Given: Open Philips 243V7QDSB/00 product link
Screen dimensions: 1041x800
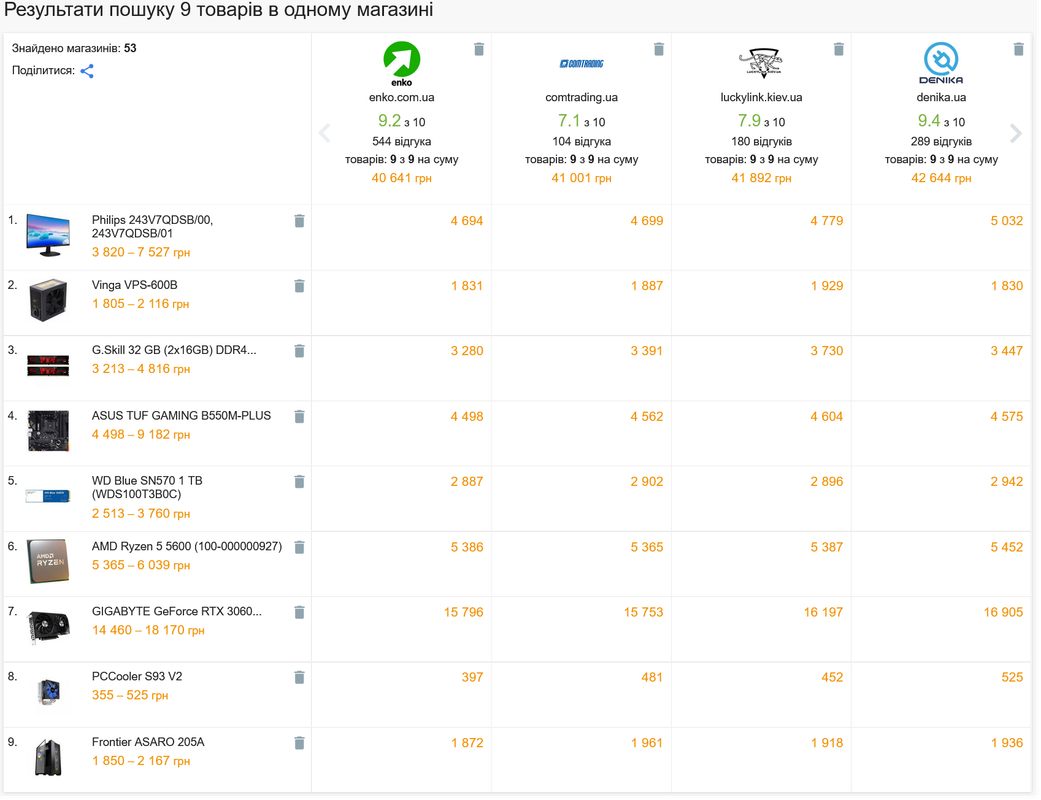Looking at the screenshot, I should [x=152, y=227].
